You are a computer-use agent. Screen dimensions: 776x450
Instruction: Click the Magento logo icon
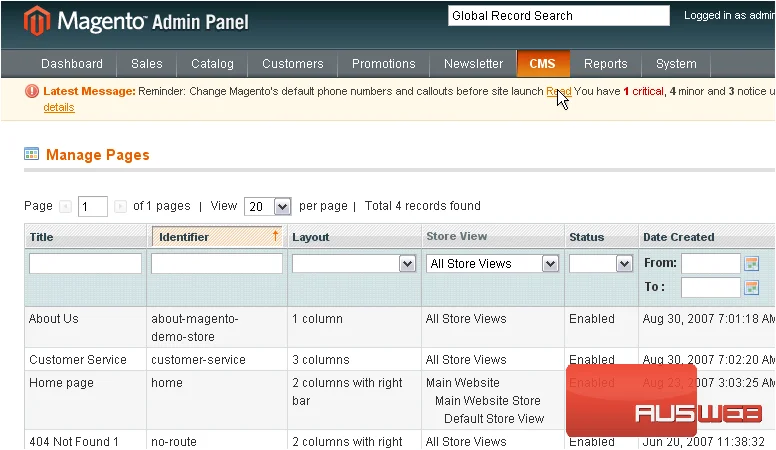click(37, 21)
